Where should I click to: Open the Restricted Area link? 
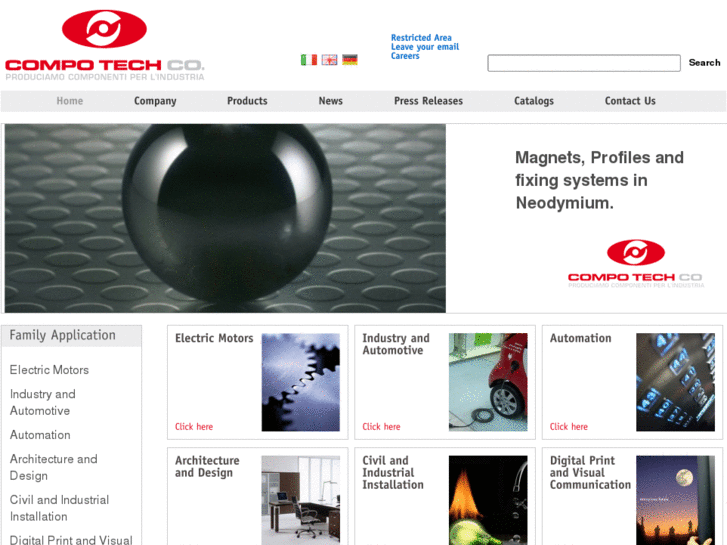[421, 38]
